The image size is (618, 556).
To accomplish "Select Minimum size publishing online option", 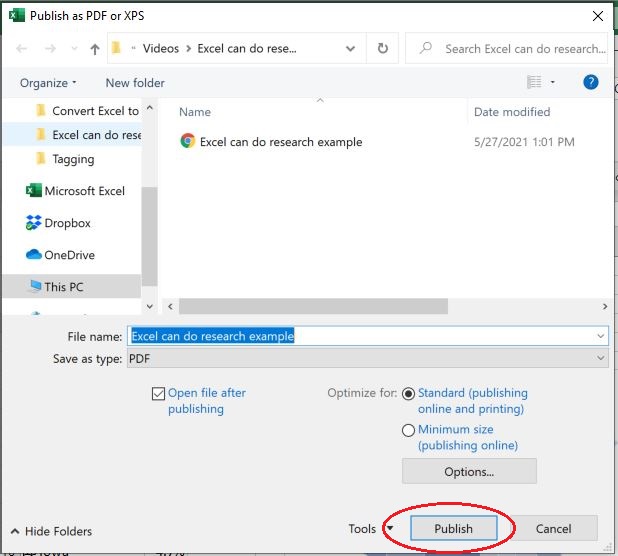I will point(408,430).
